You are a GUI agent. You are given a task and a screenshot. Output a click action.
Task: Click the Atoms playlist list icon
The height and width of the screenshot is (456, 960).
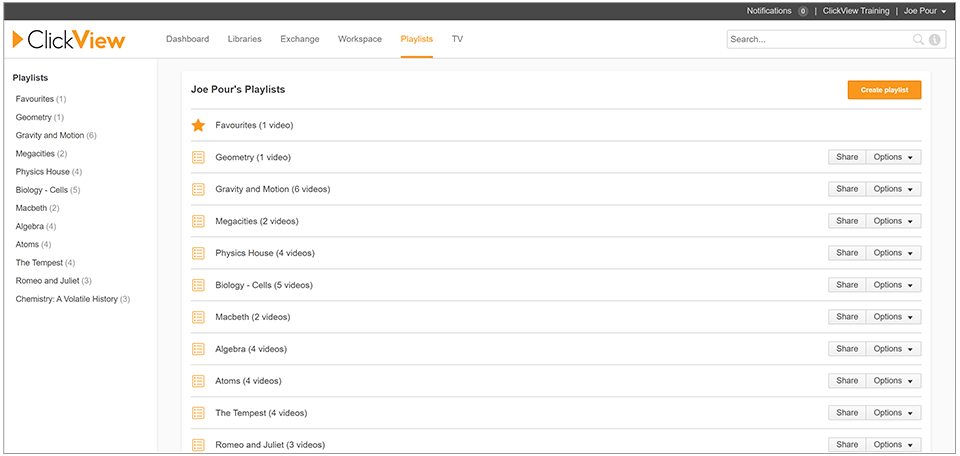coord(198,381)
